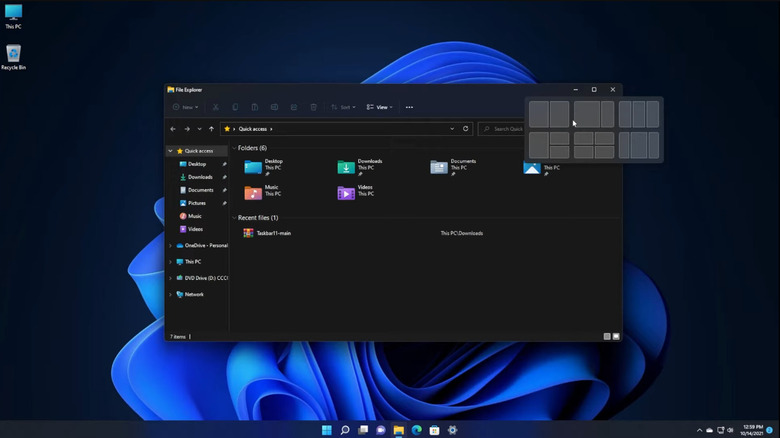
Task: Open the See more (three dots) menu
Action: tap(409, 107)
